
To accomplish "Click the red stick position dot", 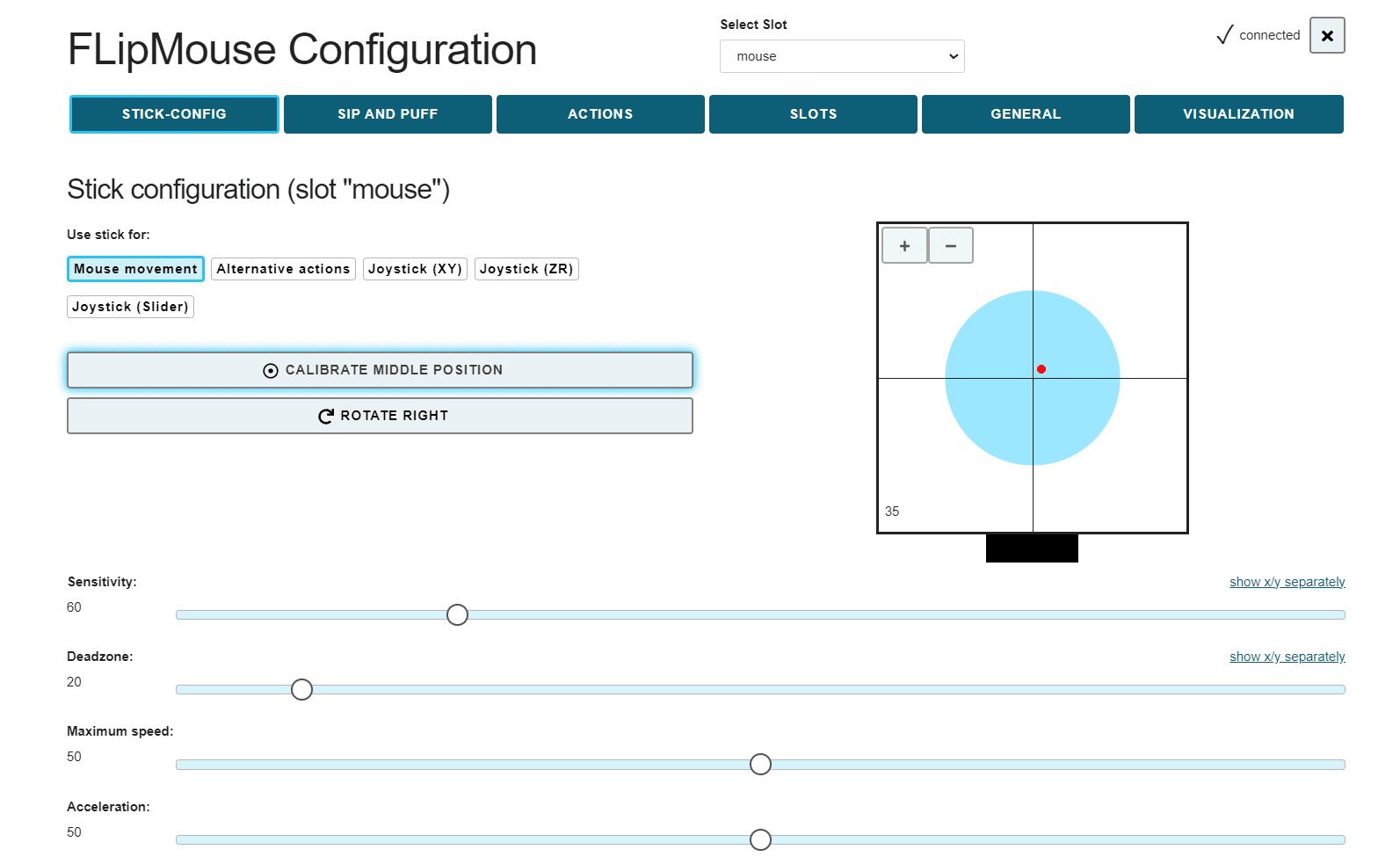I will [x=1041, y=369].
